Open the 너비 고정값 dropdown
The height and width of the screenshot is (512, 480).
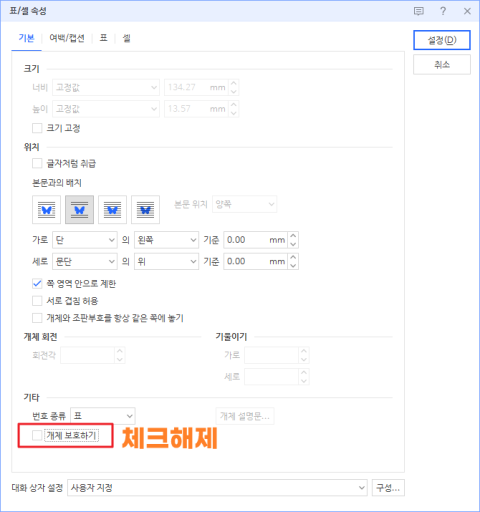(x=106, y=88)
